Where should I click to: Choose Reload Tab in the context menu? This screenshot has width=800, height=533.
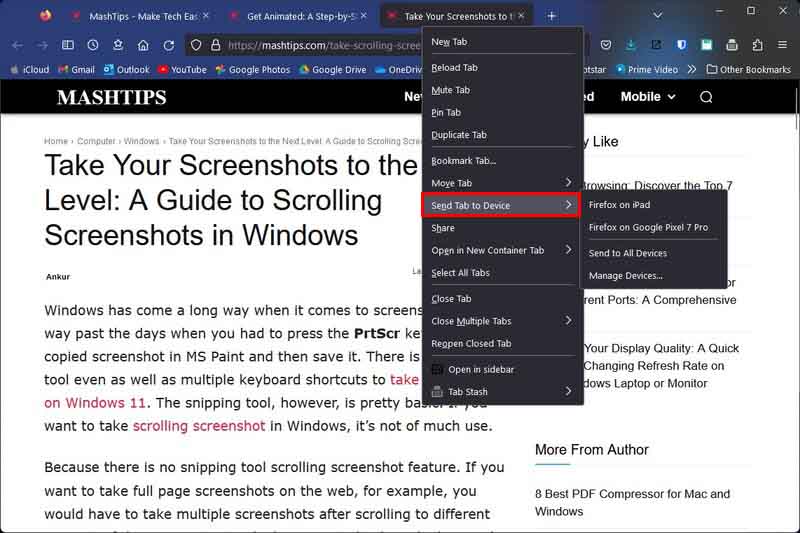coord(503,67)
